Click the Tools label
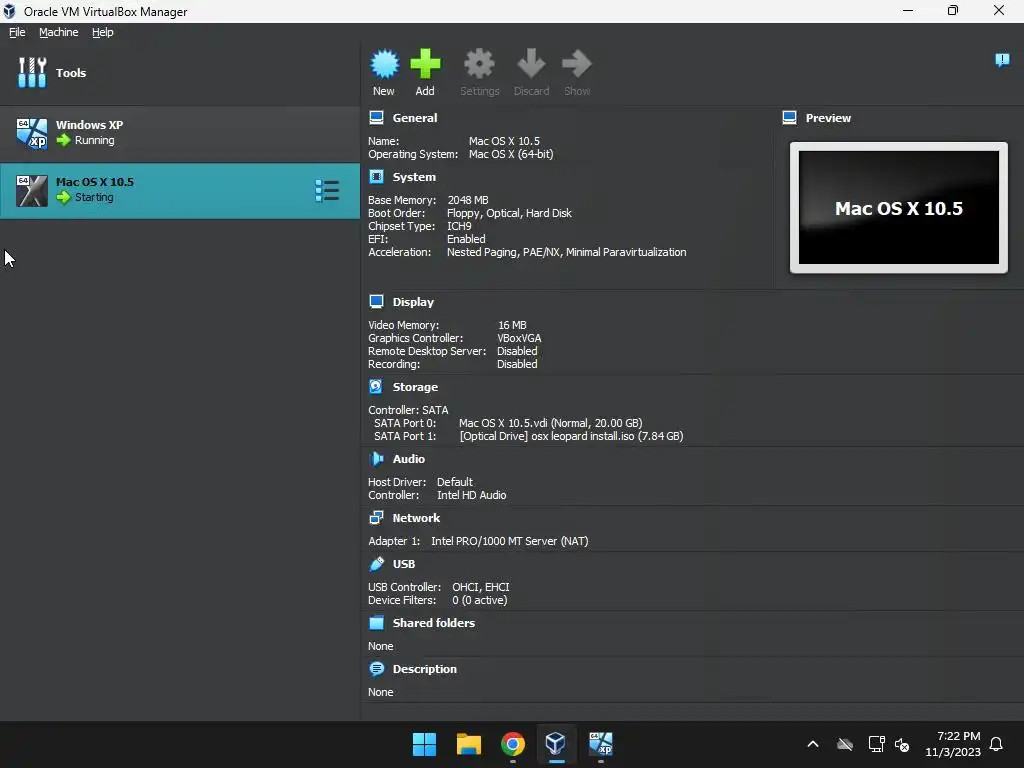The width and height of the screenshot is (1024, 768). (71, 72)
